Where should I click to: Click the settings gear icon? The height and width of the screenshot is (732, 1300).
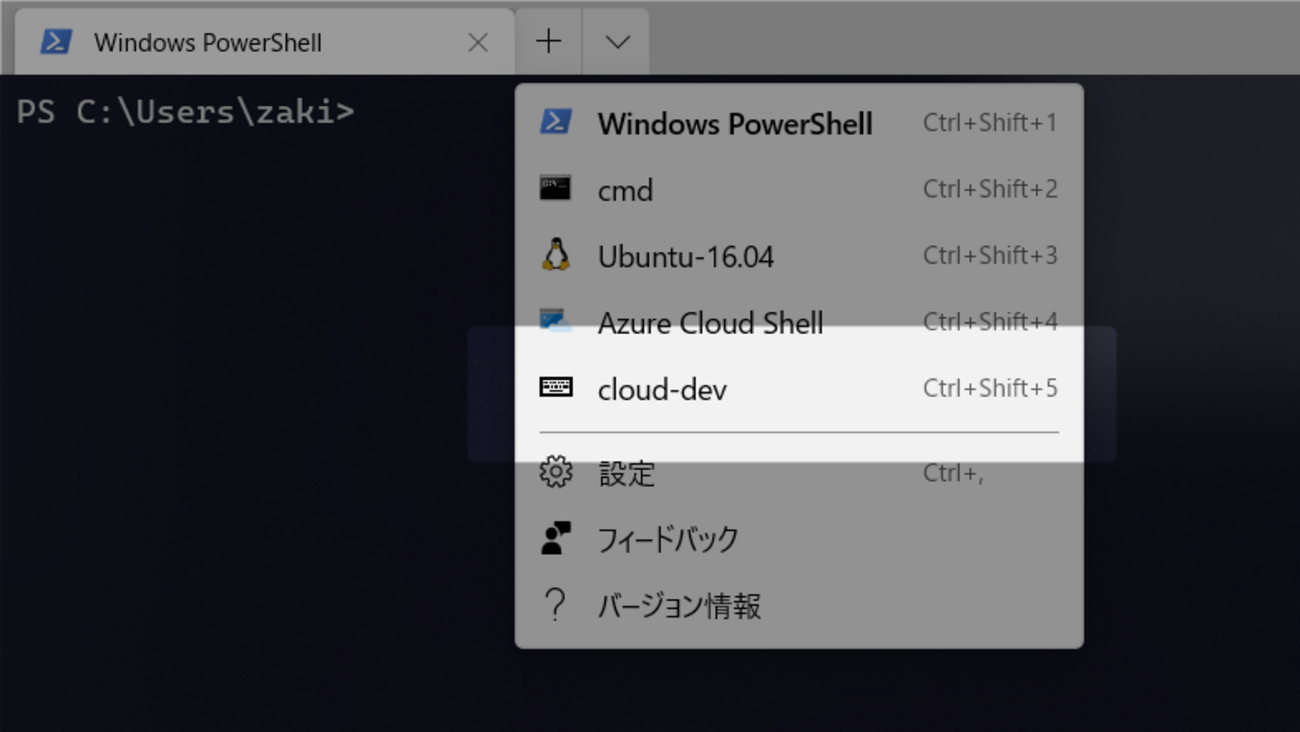[556, 472]
